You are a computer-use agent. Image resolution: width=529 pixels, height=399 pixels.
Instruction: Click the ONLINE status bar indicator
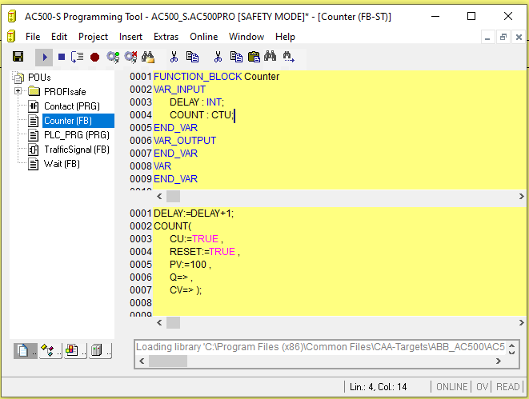(451, 387)
